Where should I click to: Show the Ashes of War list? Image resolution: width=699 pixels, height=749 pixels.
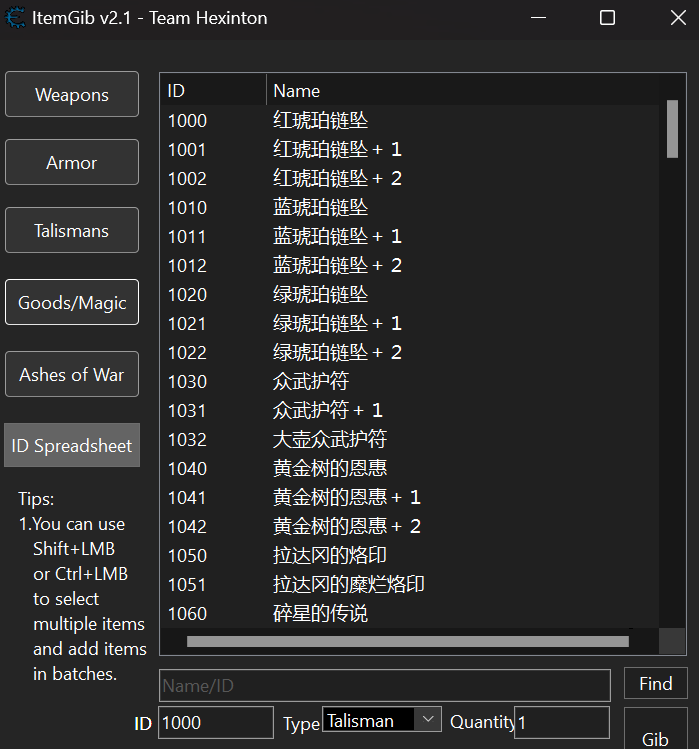coord(72,374)
